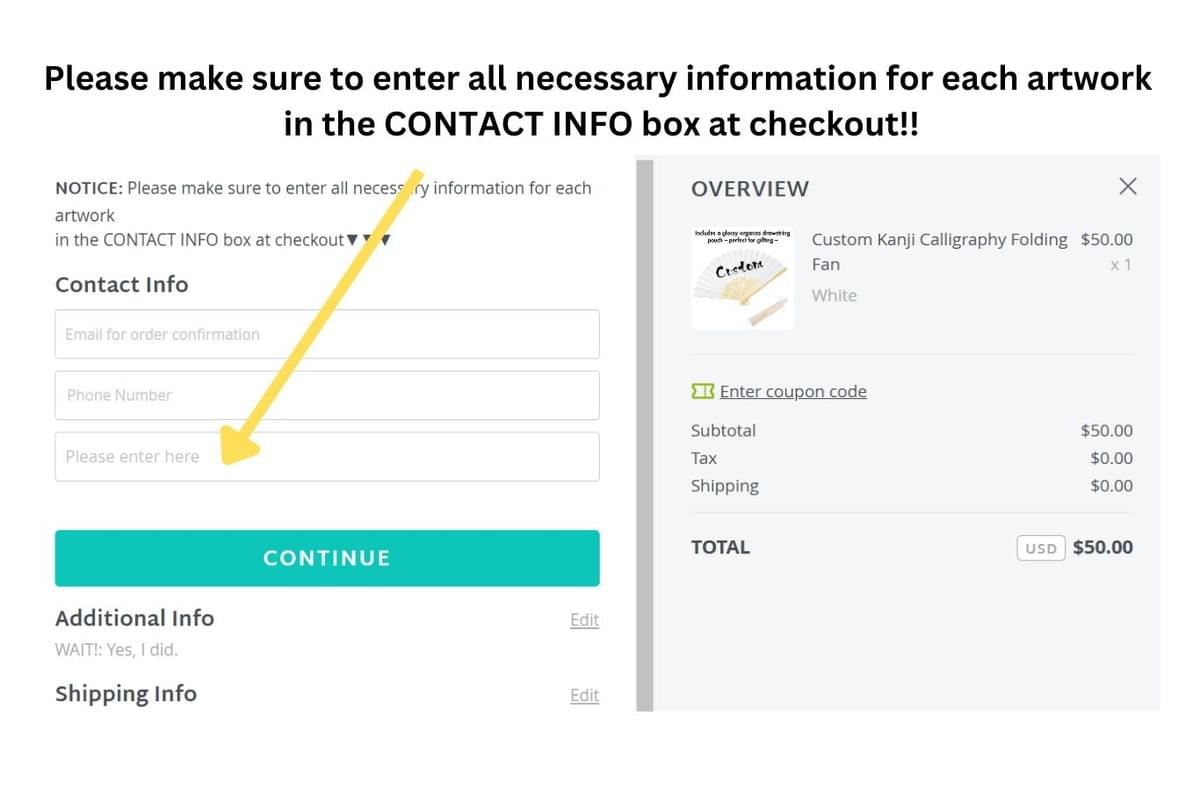Expand the Additional Info heading
Screen dimensions: 1200x791
tap(134, 618)
